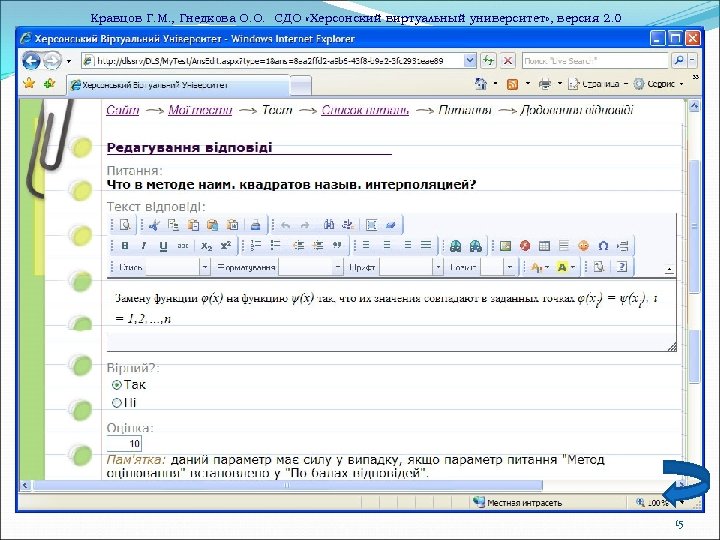Screen dimensions: 720x540
Task: Redo the last editor action
Action: tap(304, 225)
